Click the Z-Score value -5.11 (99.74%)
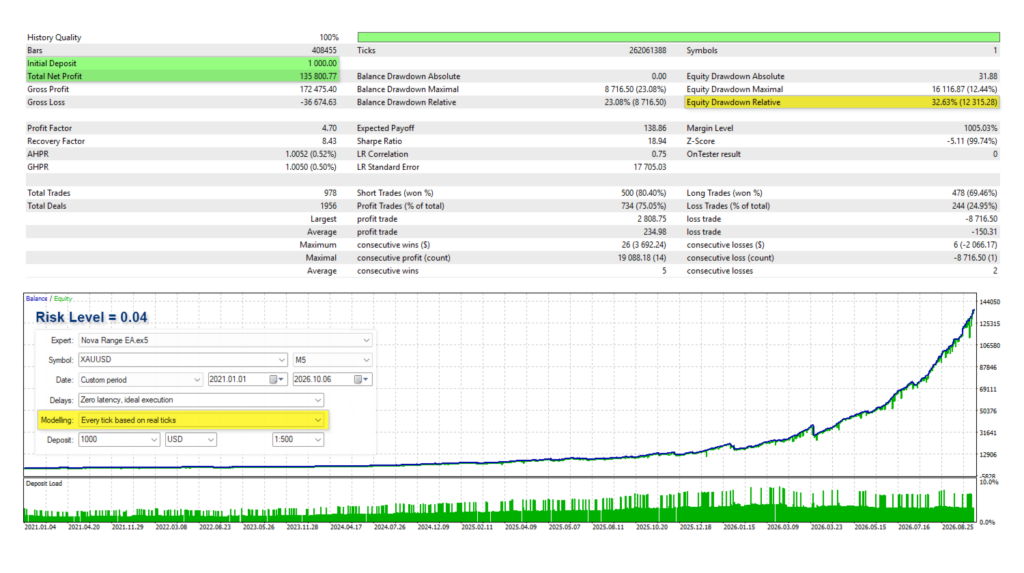This screenshot has height=573, width=1024. pyautogui.click(x=972, y=141)
